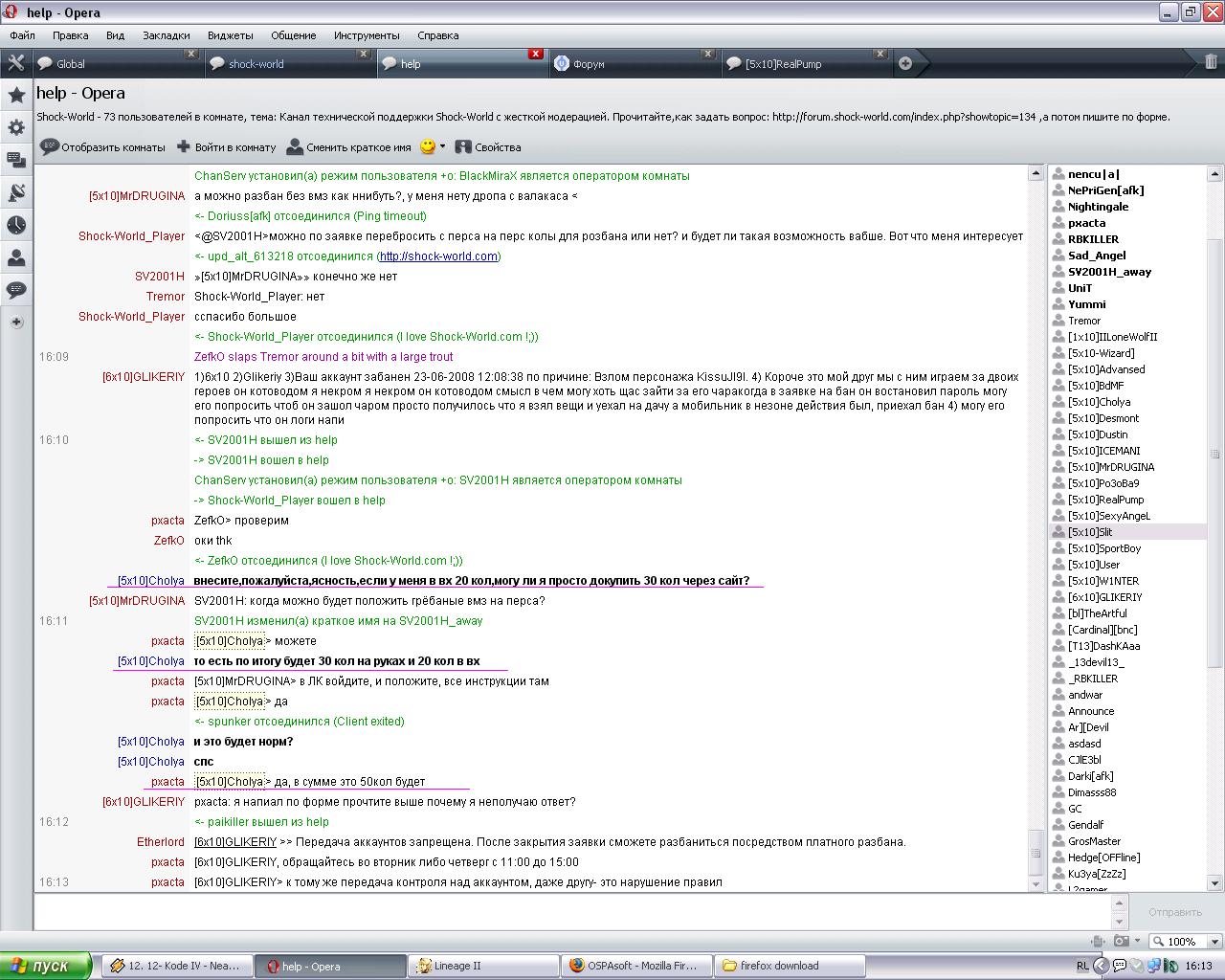Image resolution: width=1225 pixels, height=980 pixels.
Task: Open the Bookmarks star panel
Action: pyautogui.click(x=16, y=95)
